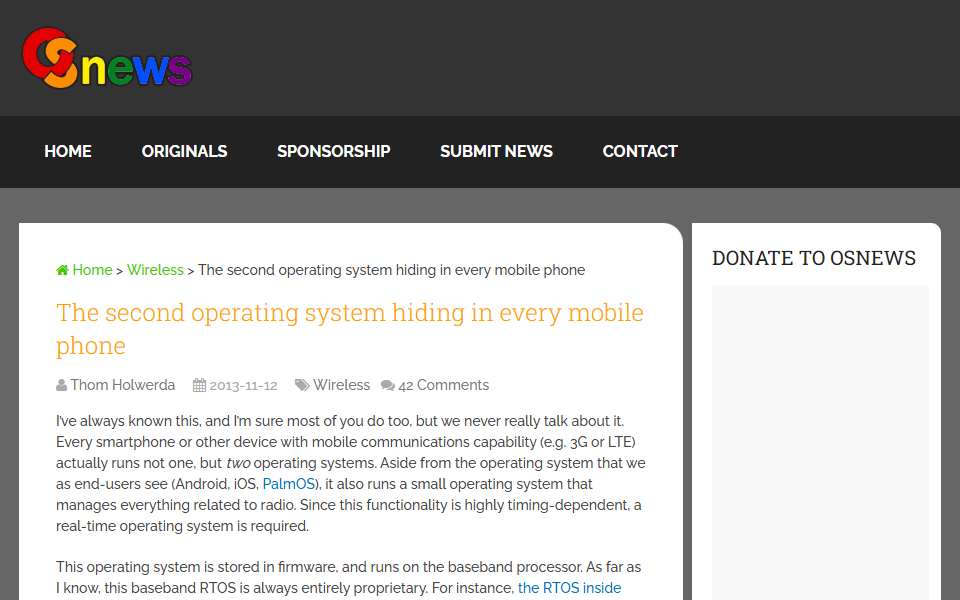Open the Wireless category tag link
960x600 pixels.
pos(342,385)
